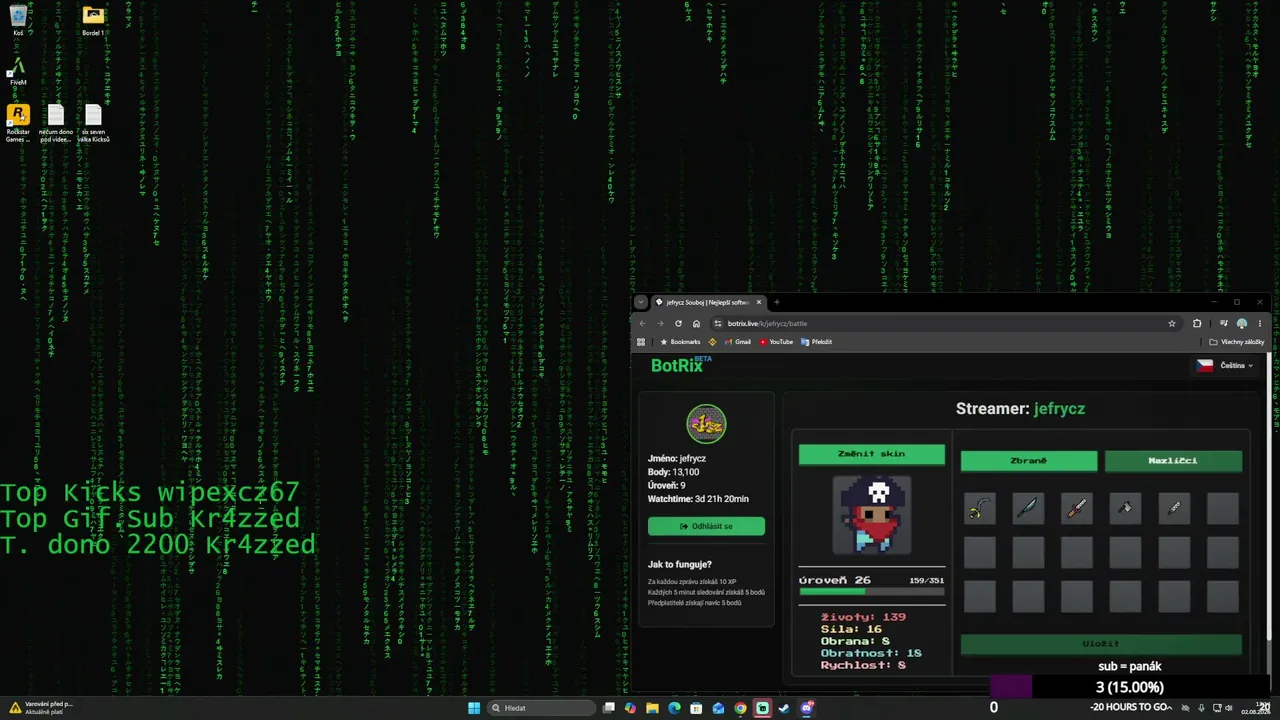
Task: Open the YouTube bookmark
Action: click(776, 342)
